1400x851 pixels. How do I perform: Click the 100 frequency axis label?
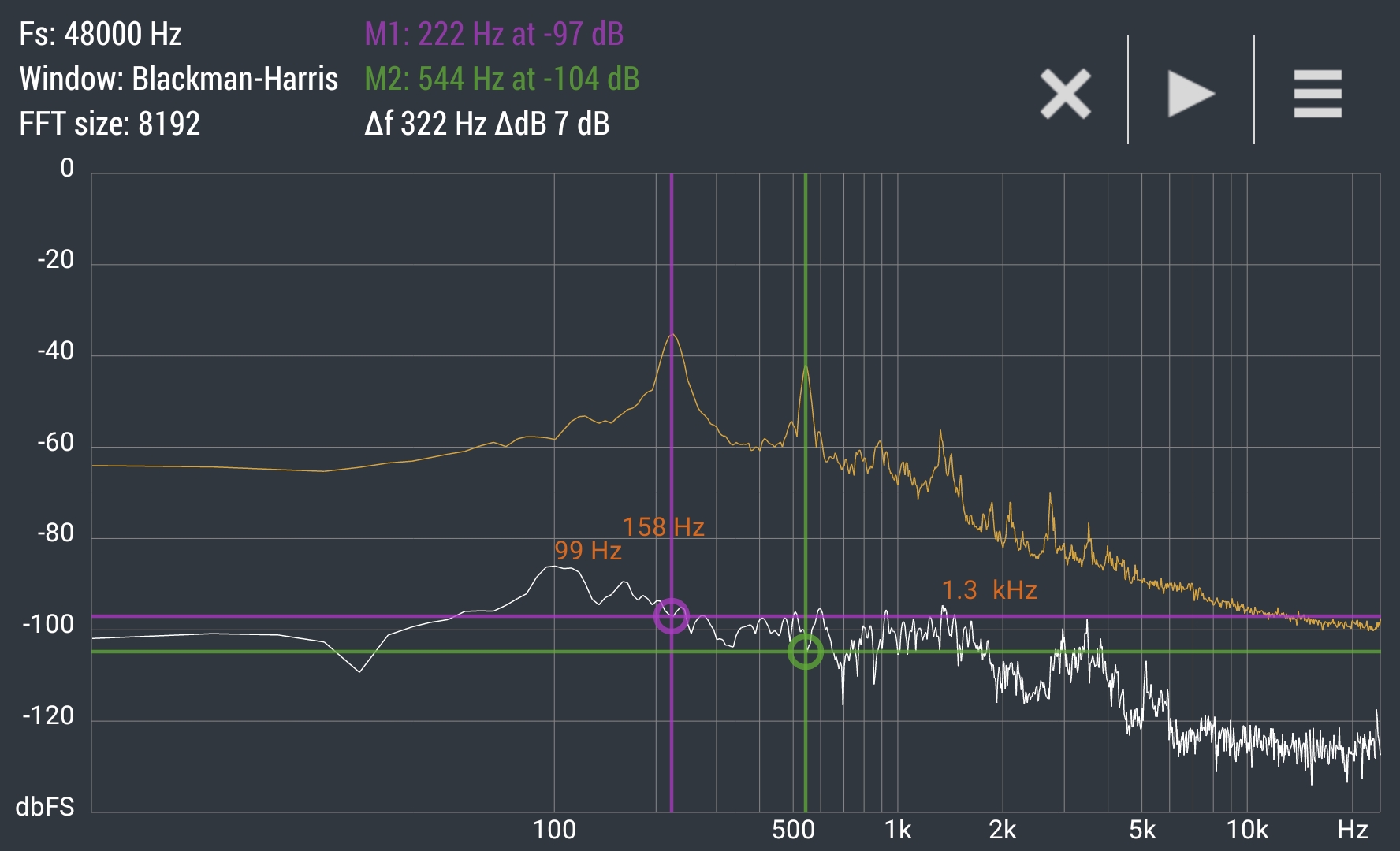[554, 830]
